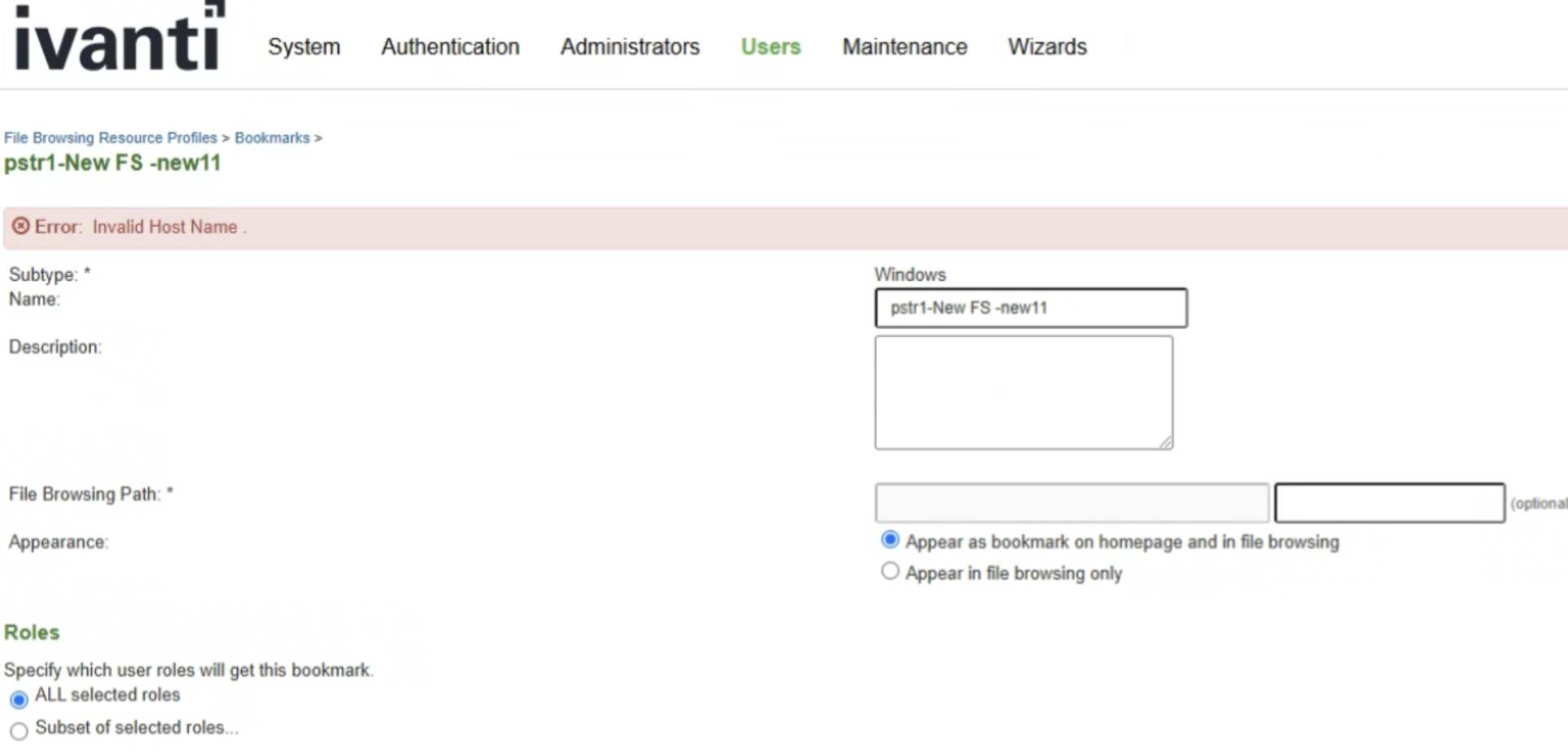Select Appear as bookmark on homepage option
Image resolution: width=1568 pixels, height=754 pixels.
[x=890, y=538]
